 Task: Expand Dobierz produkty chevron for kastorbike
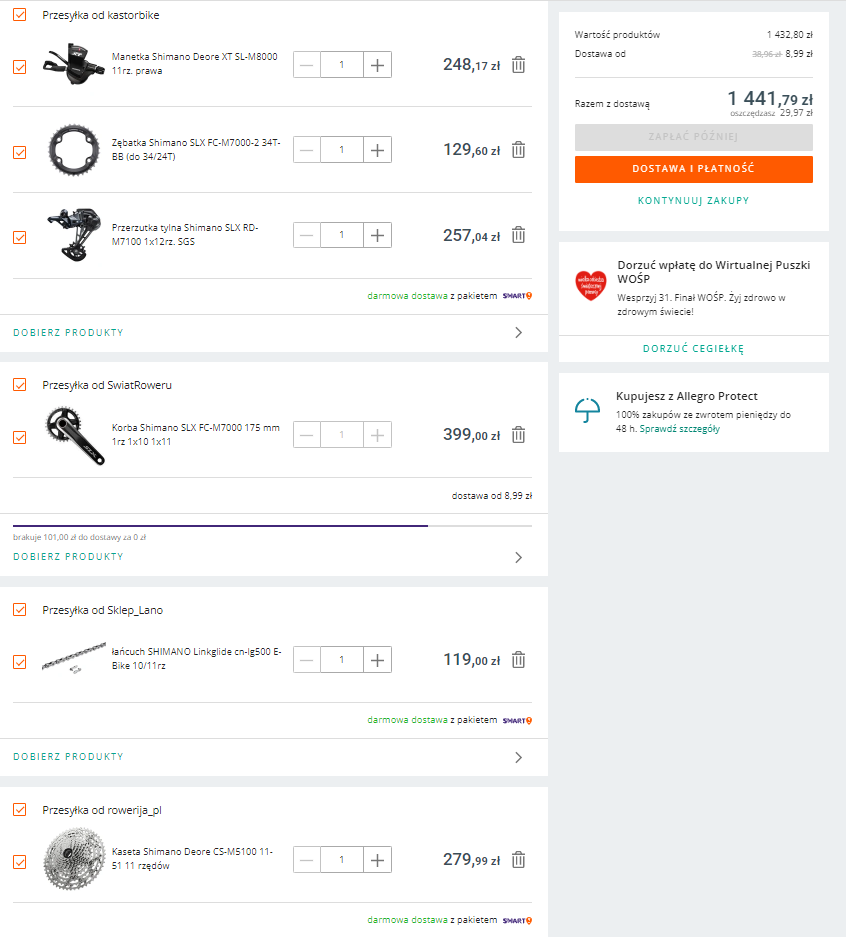tap(518, 332)
